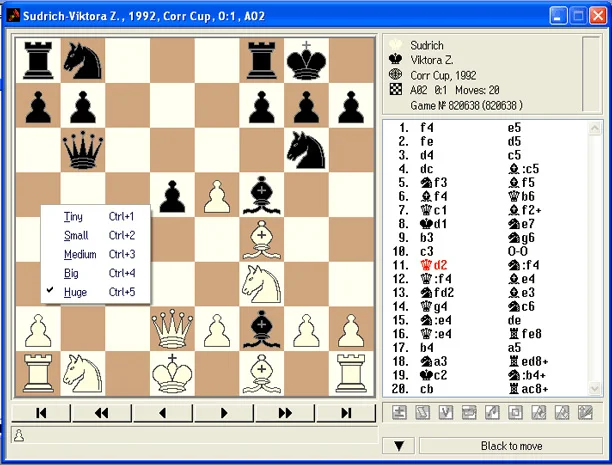Click the plus-minus evaluation icon
This screenshot has height=465, width=612.
[x=399, y=413]
